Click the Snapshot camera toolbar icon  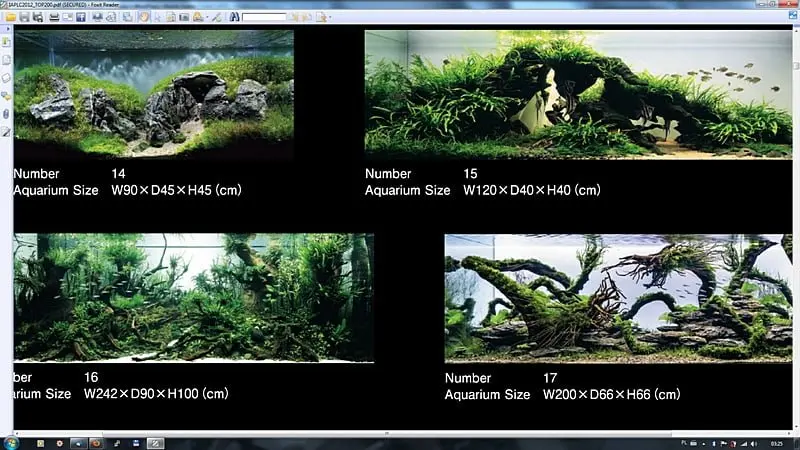point(184,17)
